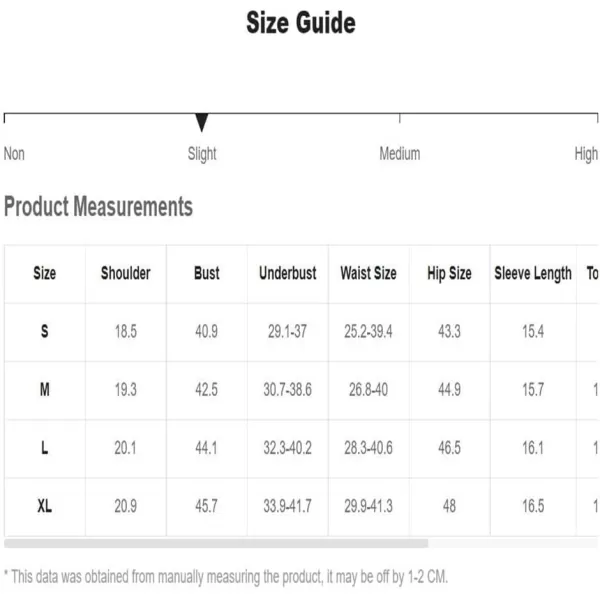The image size is (600, 600).
Task: Click the Sleeve Length column header
Action: tap(533, 274)
